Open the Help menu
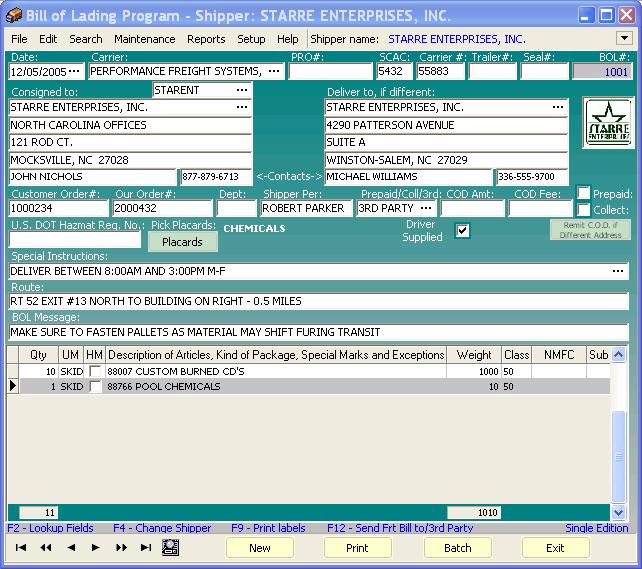Screen dimensions: 642x569 [287, 39]
